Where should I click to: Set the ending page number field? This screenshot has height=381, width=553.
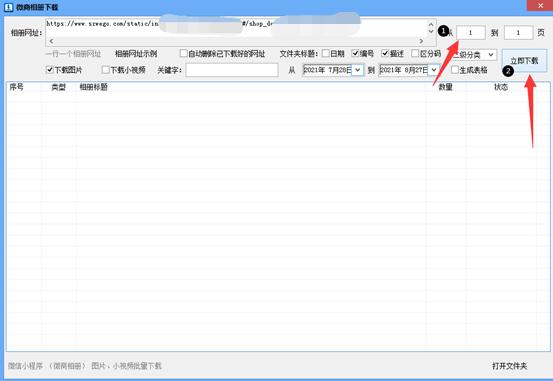(518, 33)
